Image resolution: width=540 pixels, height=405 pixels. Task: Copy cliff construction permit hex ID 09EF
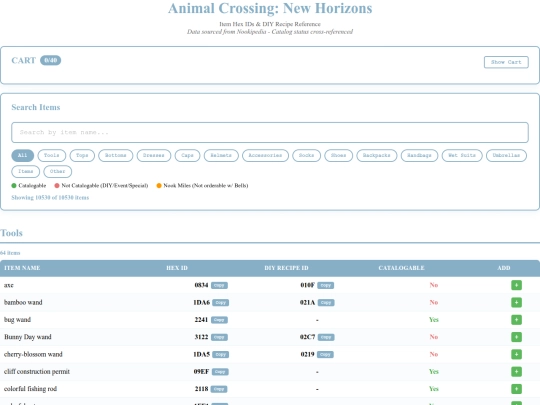(220, 372)
